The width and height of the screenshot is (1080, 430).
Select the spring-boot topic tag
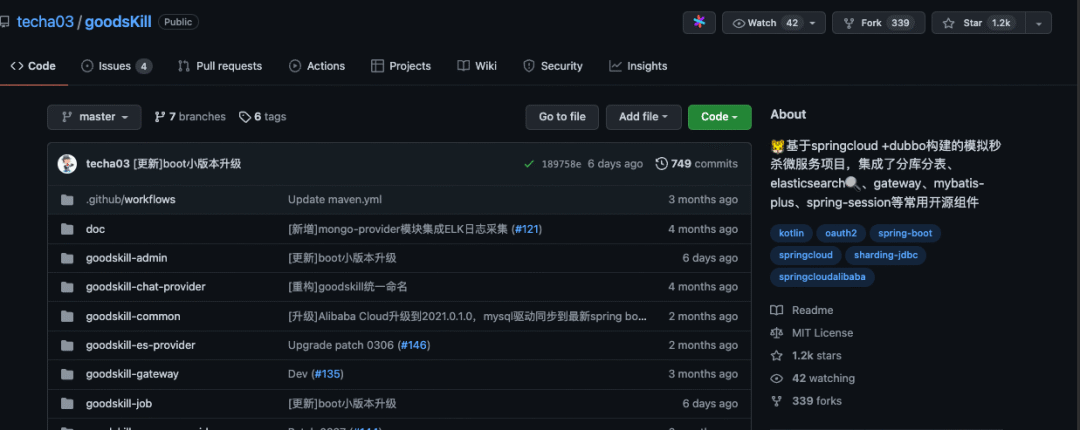click(x=905, y=234)
